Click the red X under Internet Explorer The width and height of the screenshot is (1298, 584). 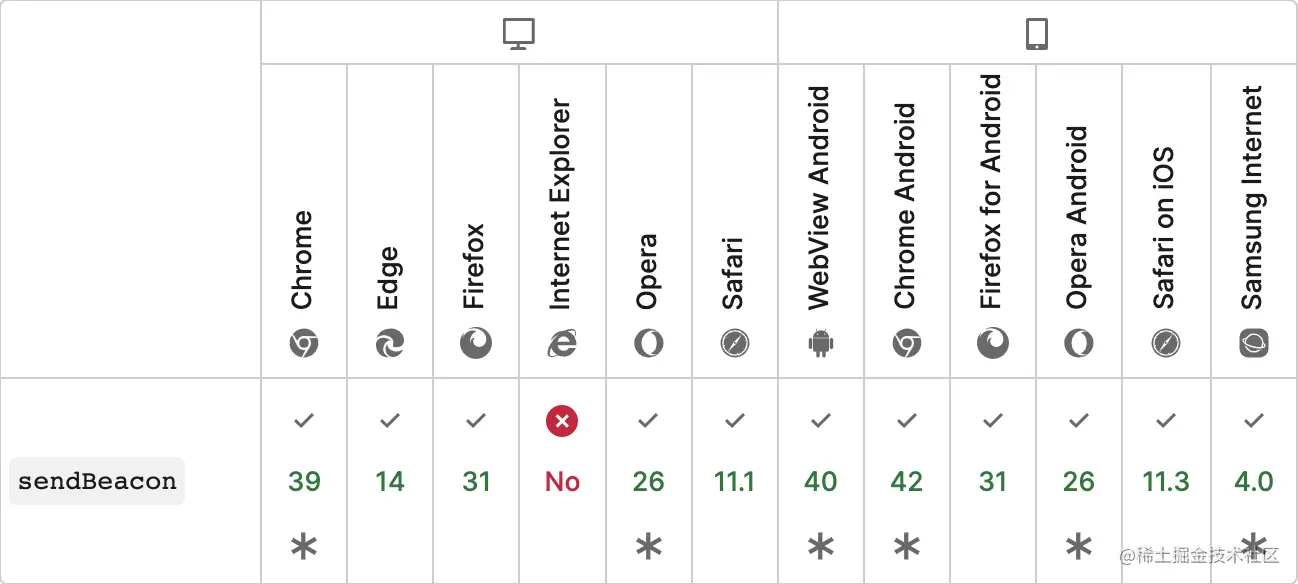562,422
